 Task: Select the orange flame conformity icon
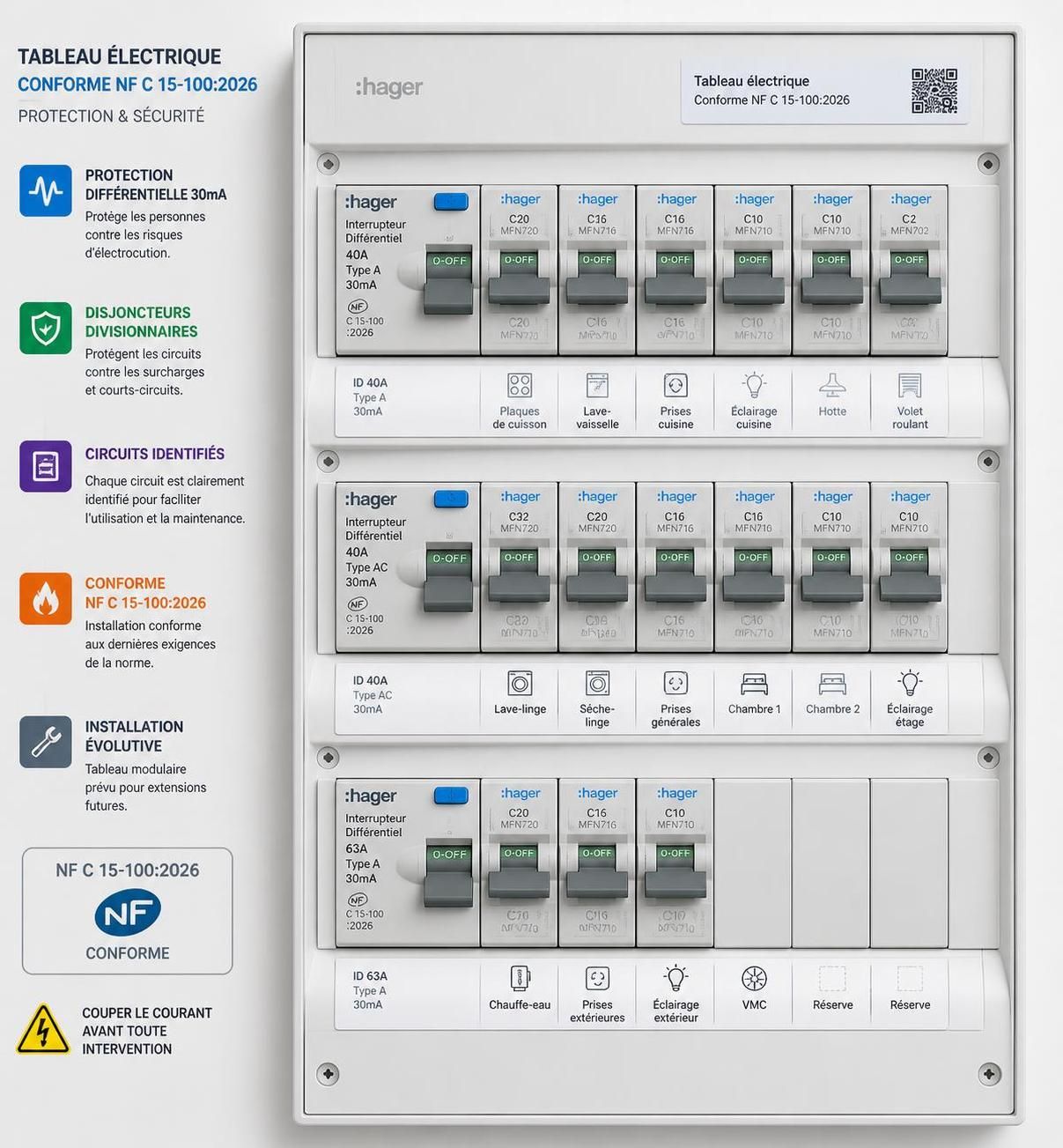[46, 599]
